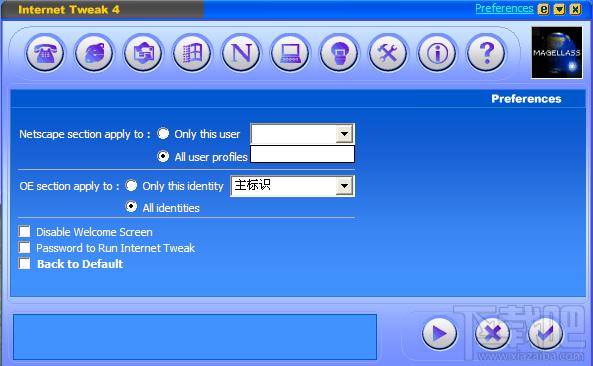
Task: Open the telephone dial-up section icon
Action: pyautogui.click(x=45, y=53)
